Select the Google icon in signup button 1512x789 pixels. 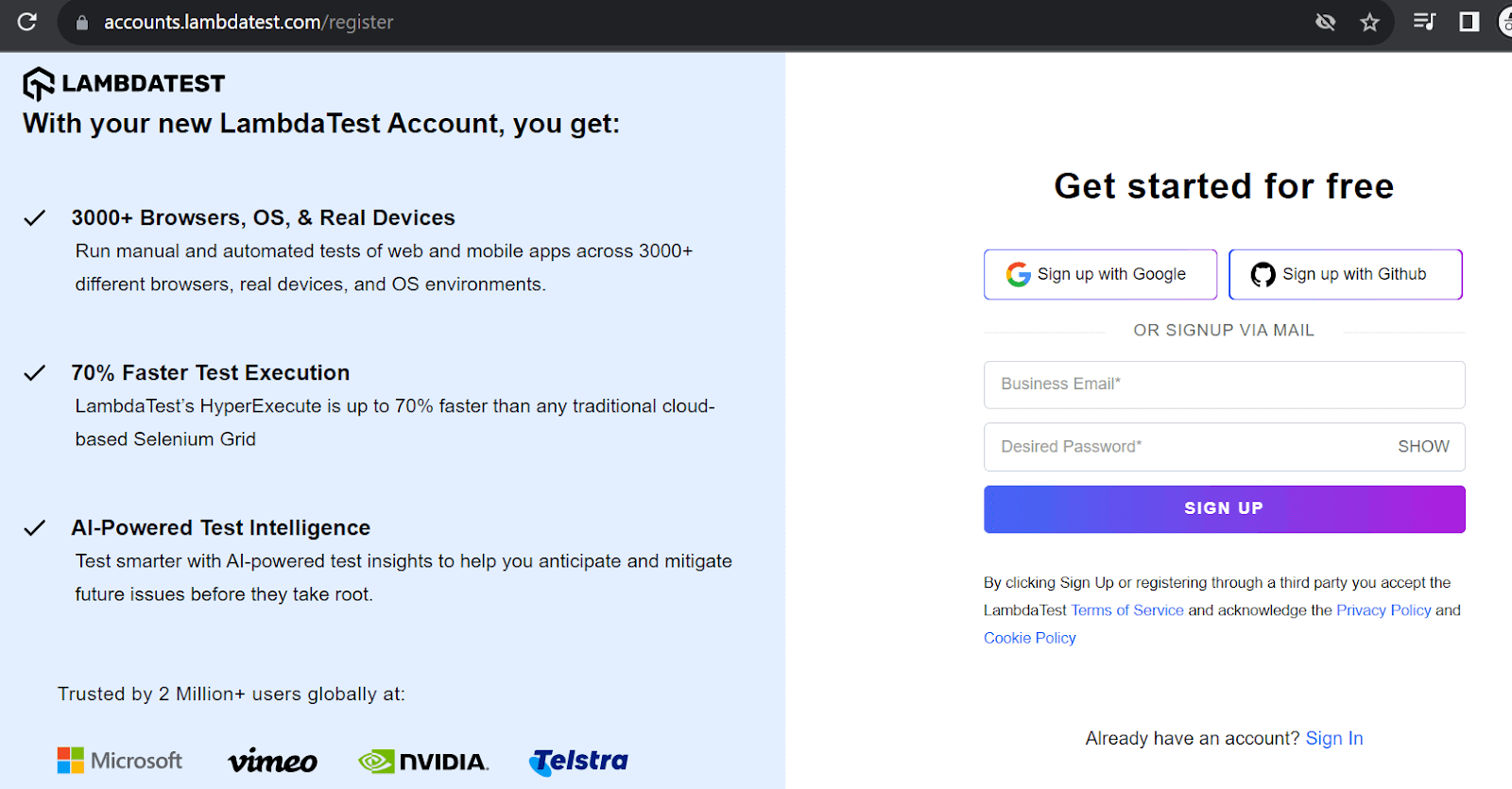pos(1017,274)
